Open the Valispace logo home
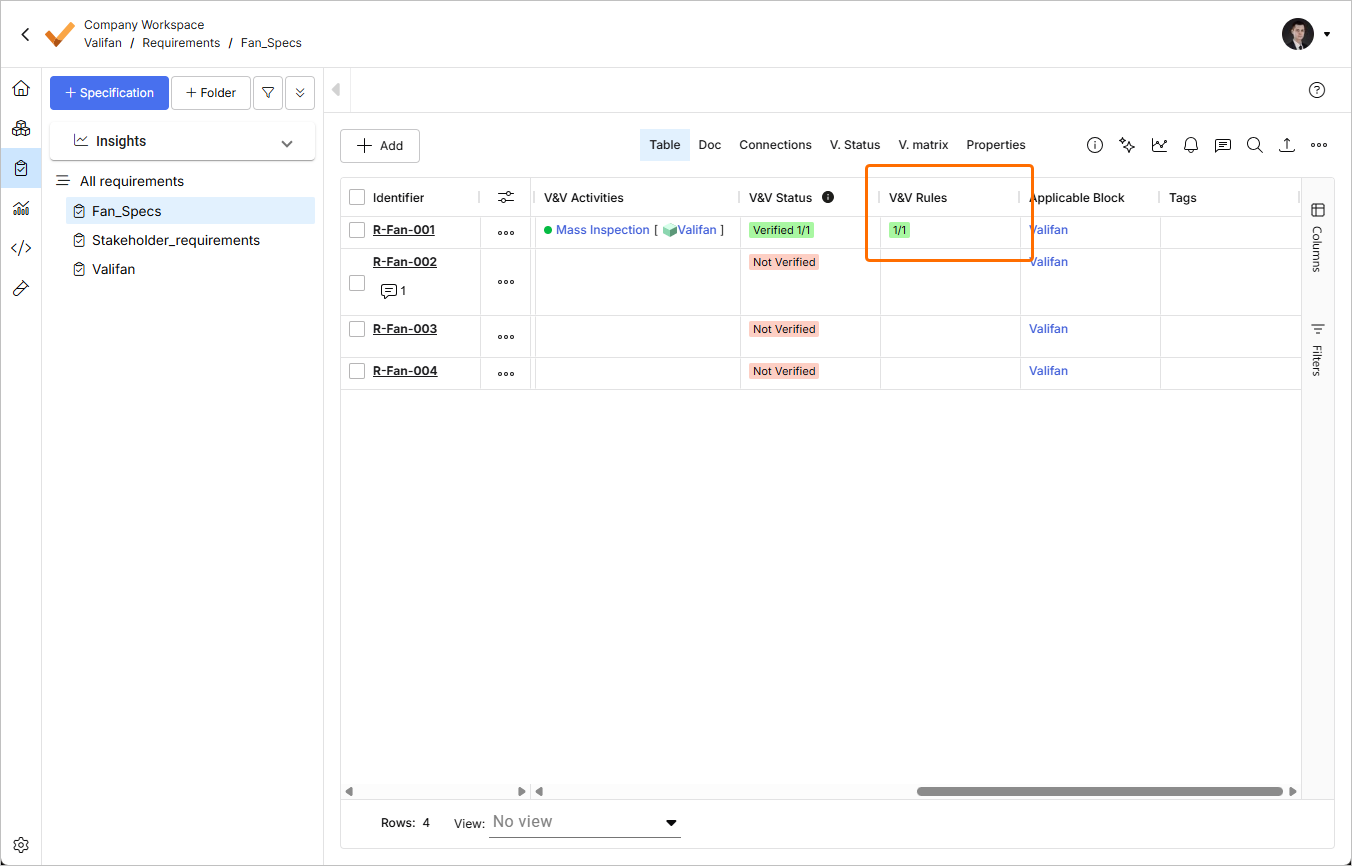This screenshot has height=866, width=1352. tap(60, 34)
